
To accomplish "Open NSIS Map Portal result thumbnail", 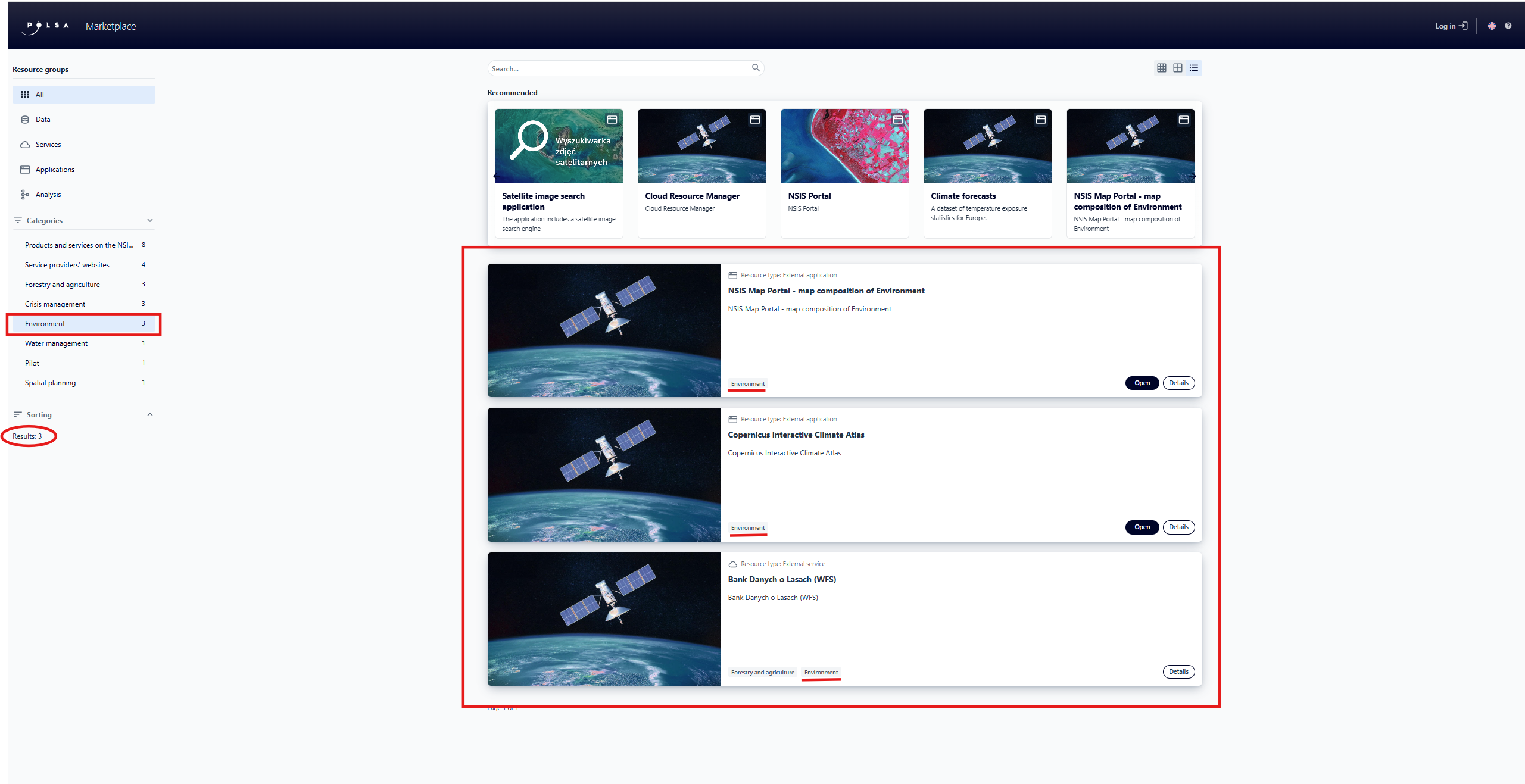I will click(x=604, y=330).
